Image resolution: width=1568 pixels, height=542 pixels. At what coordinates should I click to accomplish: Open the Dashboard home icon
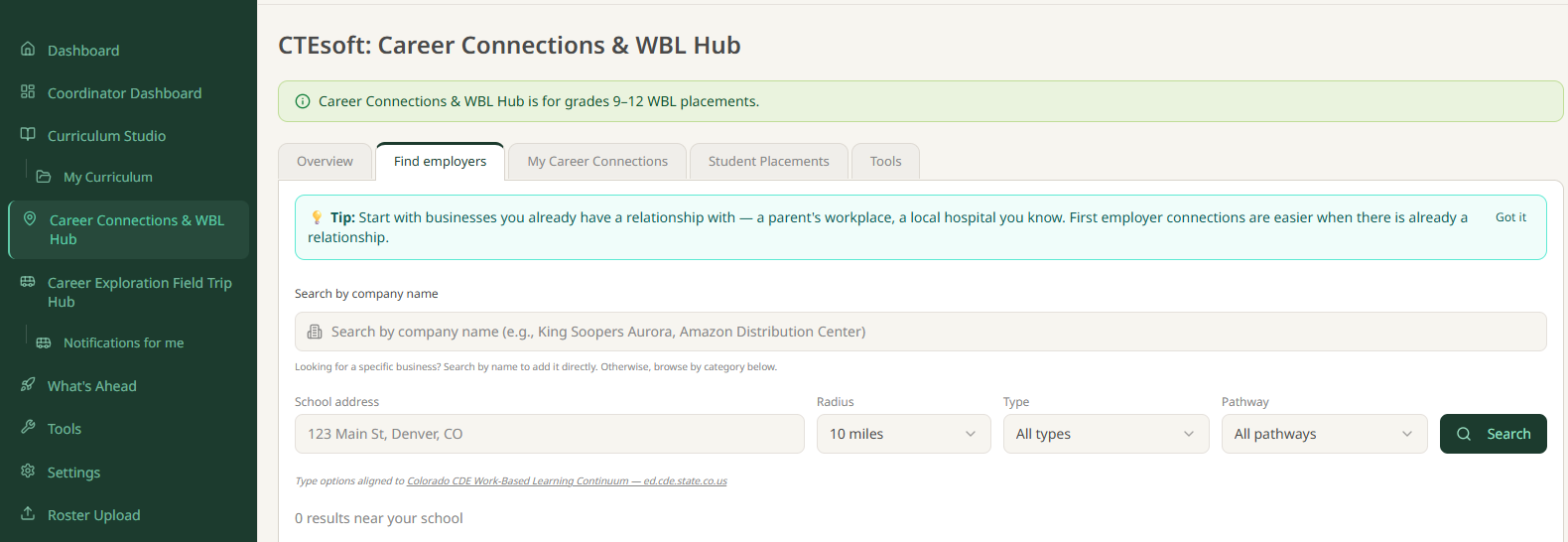tap(28, 49)
